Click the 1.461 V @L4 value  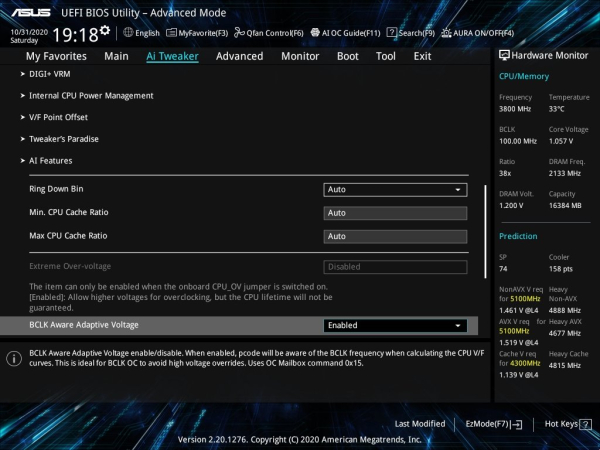(518, 310)
